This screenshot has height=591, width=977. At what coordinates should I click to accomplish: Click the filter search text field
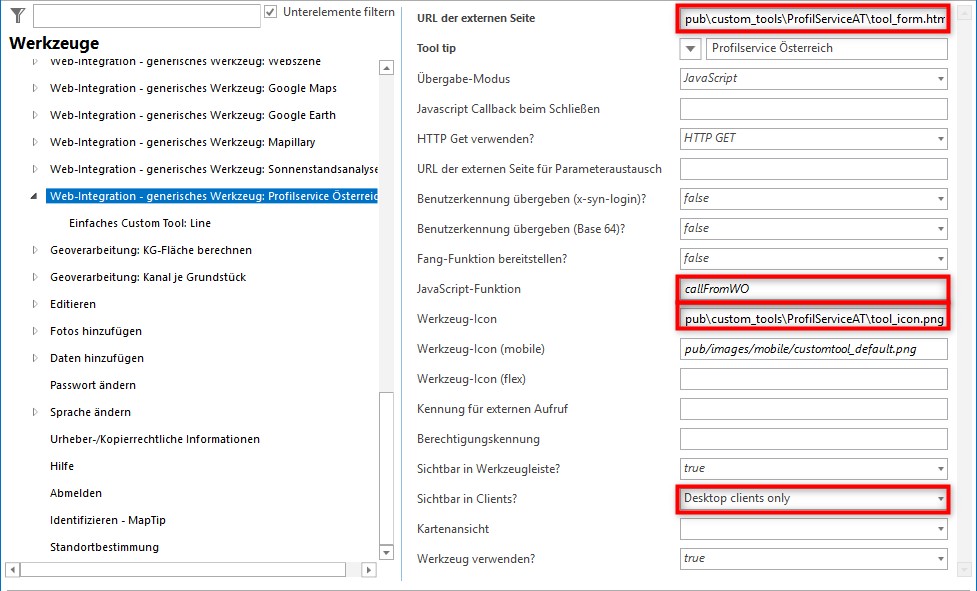[x=146, y=16]
